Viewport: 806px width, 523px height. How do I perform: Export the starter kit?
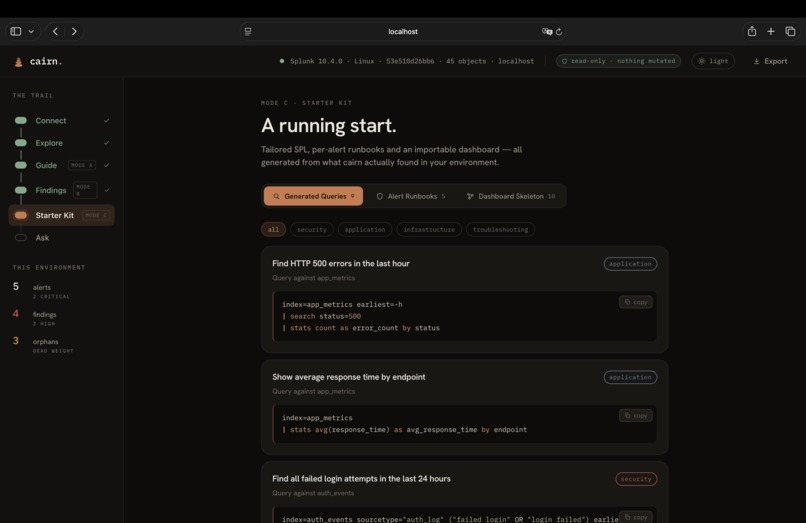[770, 61]
